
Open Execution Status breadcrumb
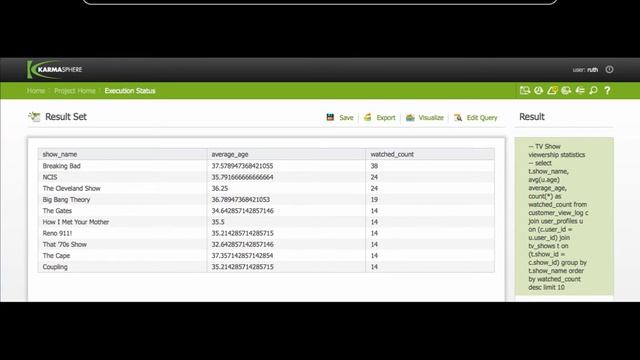pyautogui.click(x=130, y=91)
